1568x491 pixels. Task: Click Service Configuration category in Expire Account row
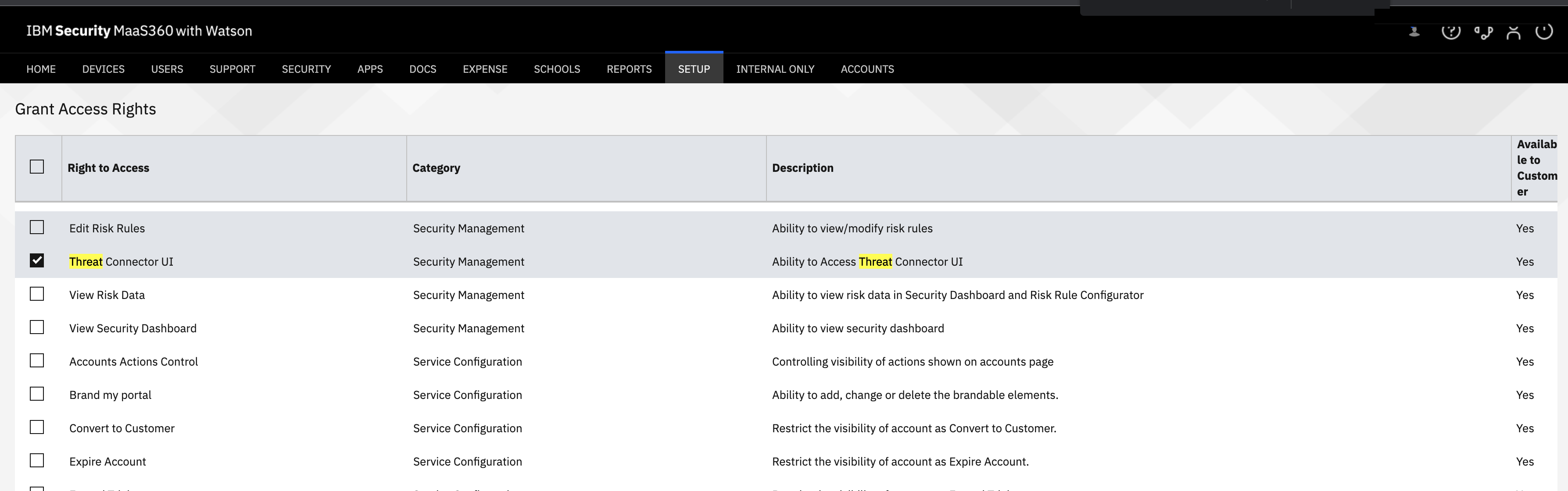(x=468, y=462)
